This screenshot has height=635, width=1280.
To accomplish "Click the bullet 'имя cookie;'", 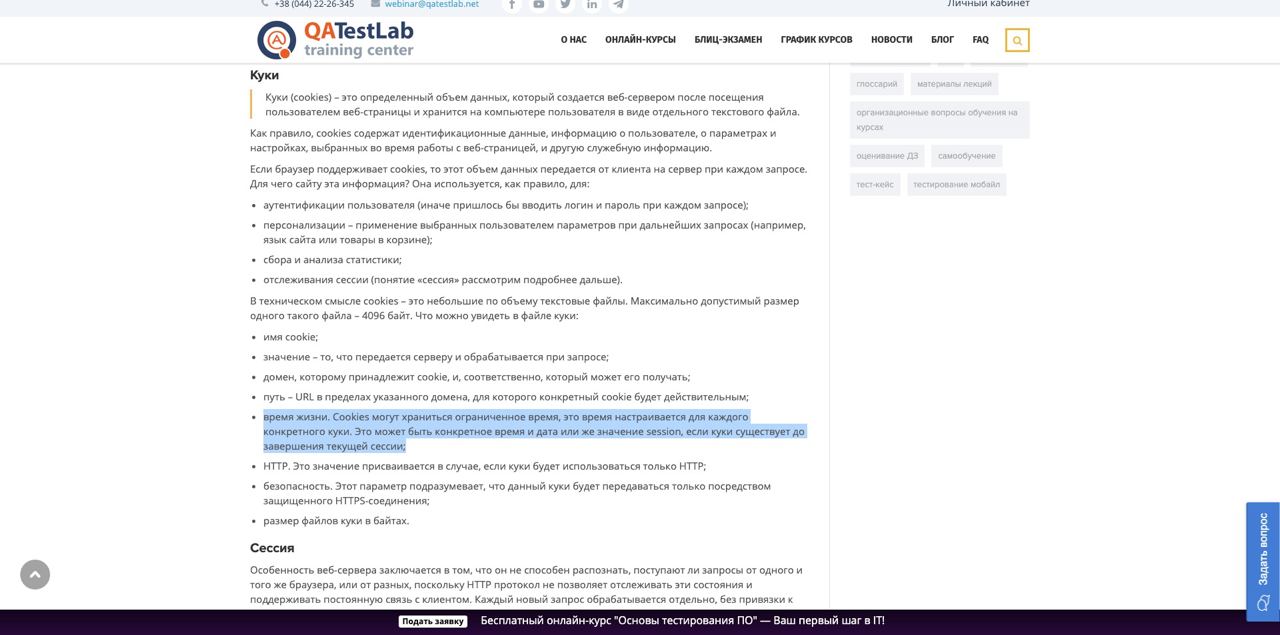I will tap(290, 337).
